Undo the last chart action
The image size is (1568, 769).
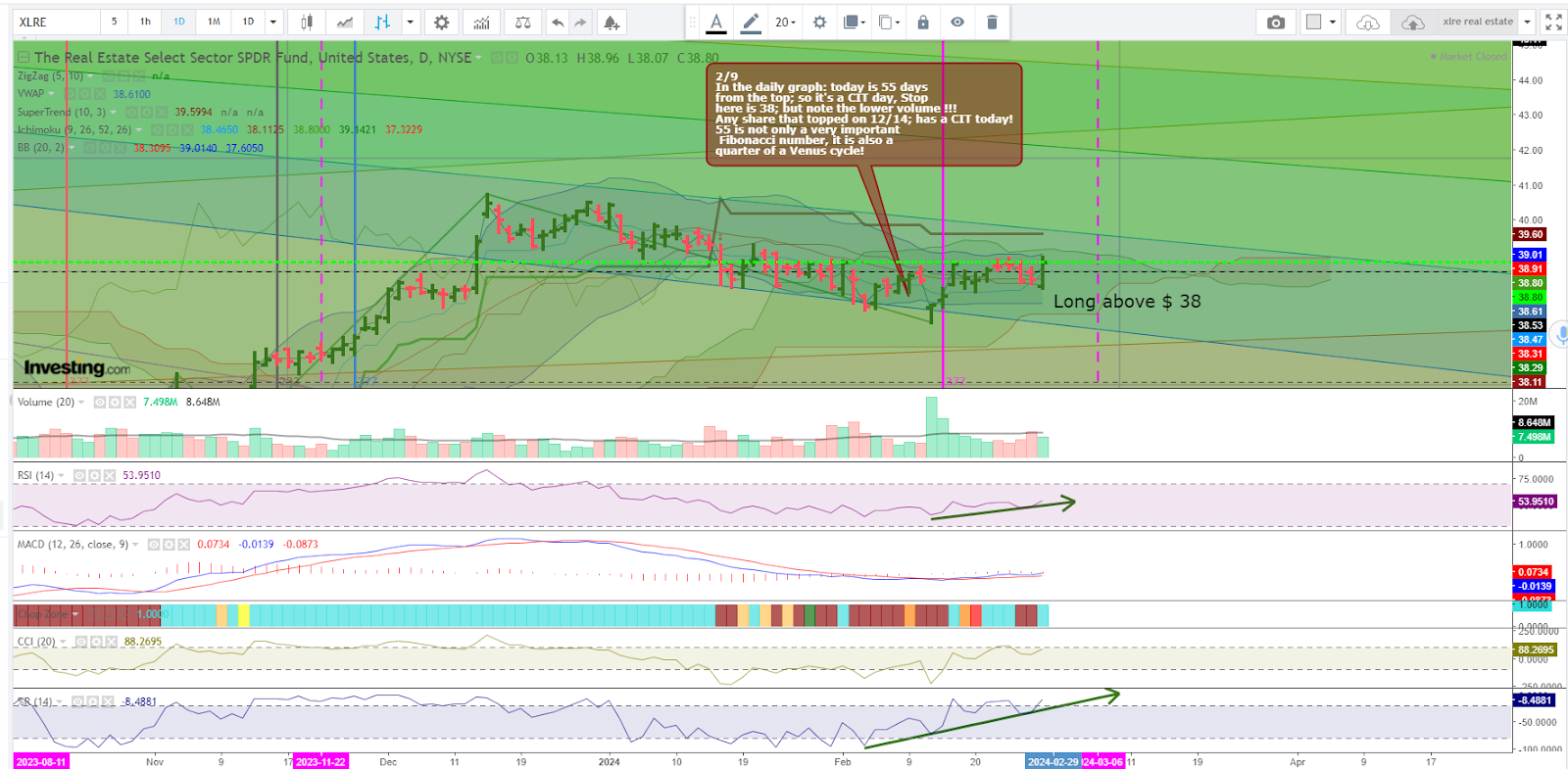558,22
